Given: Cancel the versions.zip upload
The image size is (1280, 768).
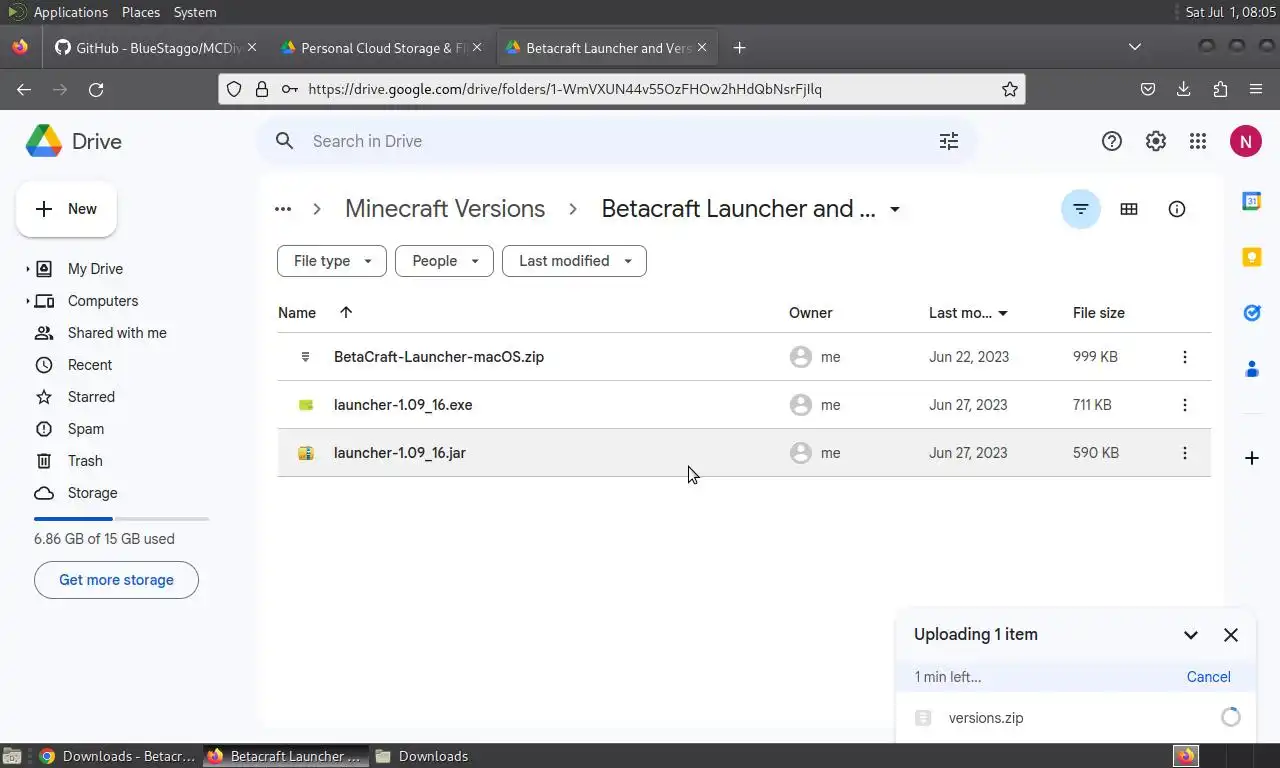Looking at the screenshot, I should click(x=1208, y=677).
